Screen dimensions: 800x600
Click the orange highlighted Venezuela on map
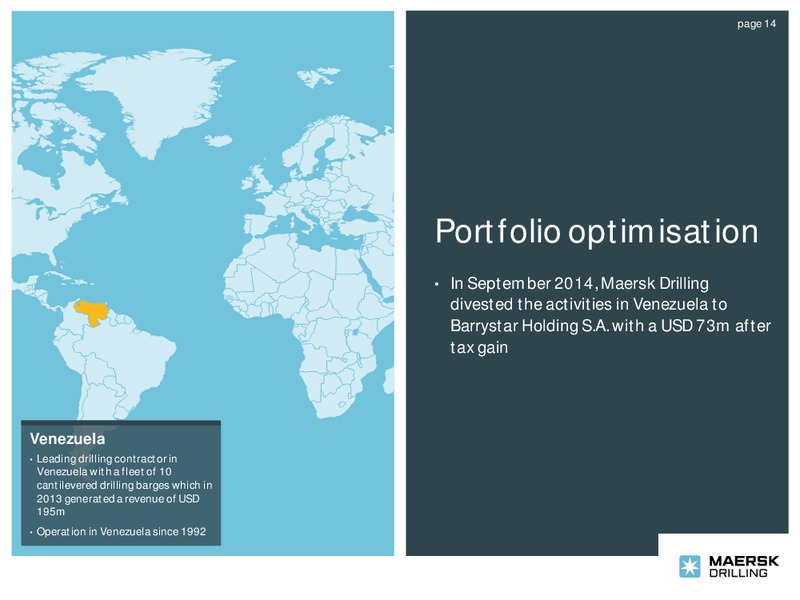click(x=92, y=312)
